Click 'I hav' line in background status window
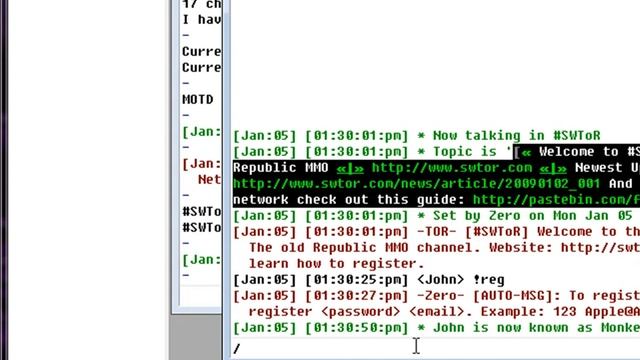Screen dimensions: 640x360 [x=202, y=20]
